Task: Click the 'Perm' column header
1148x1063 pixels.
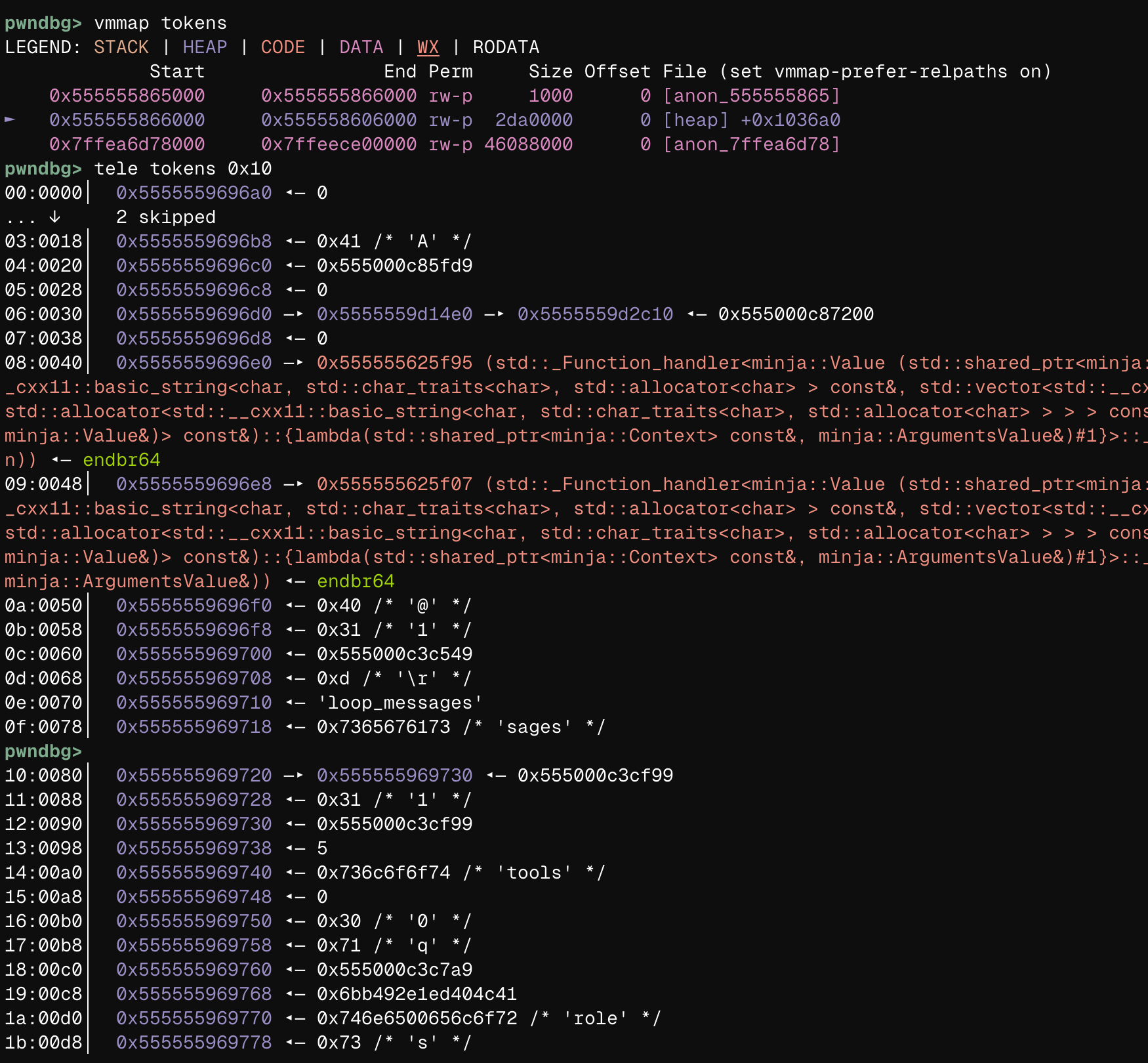Action: (450, 72)
